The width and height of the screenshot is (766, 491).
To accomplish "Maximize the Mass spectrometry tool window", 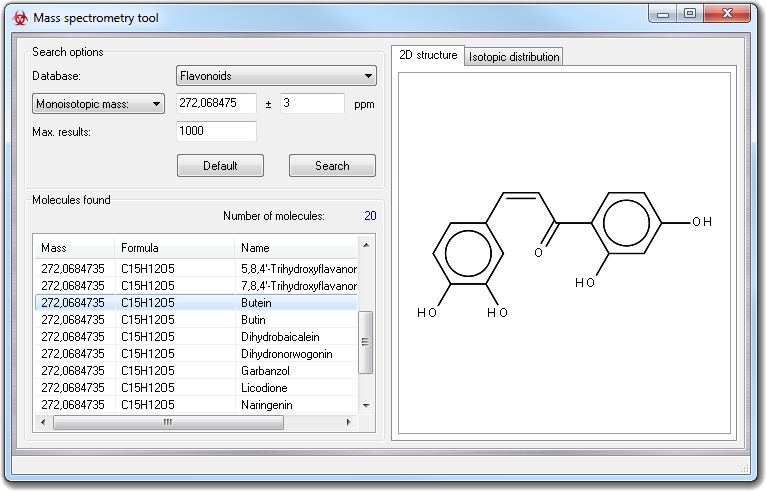I will tap(690, 14).
